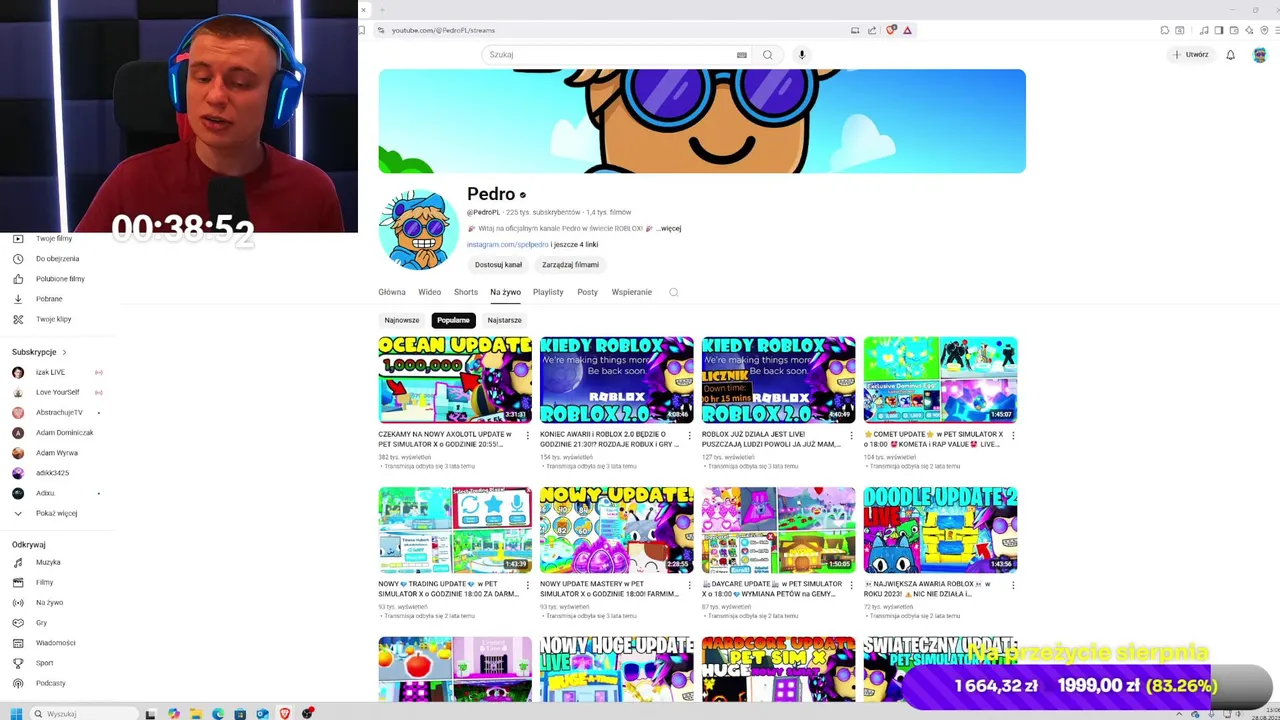
Task: Switch to the Główna channel tab
Action: point(392,292)
